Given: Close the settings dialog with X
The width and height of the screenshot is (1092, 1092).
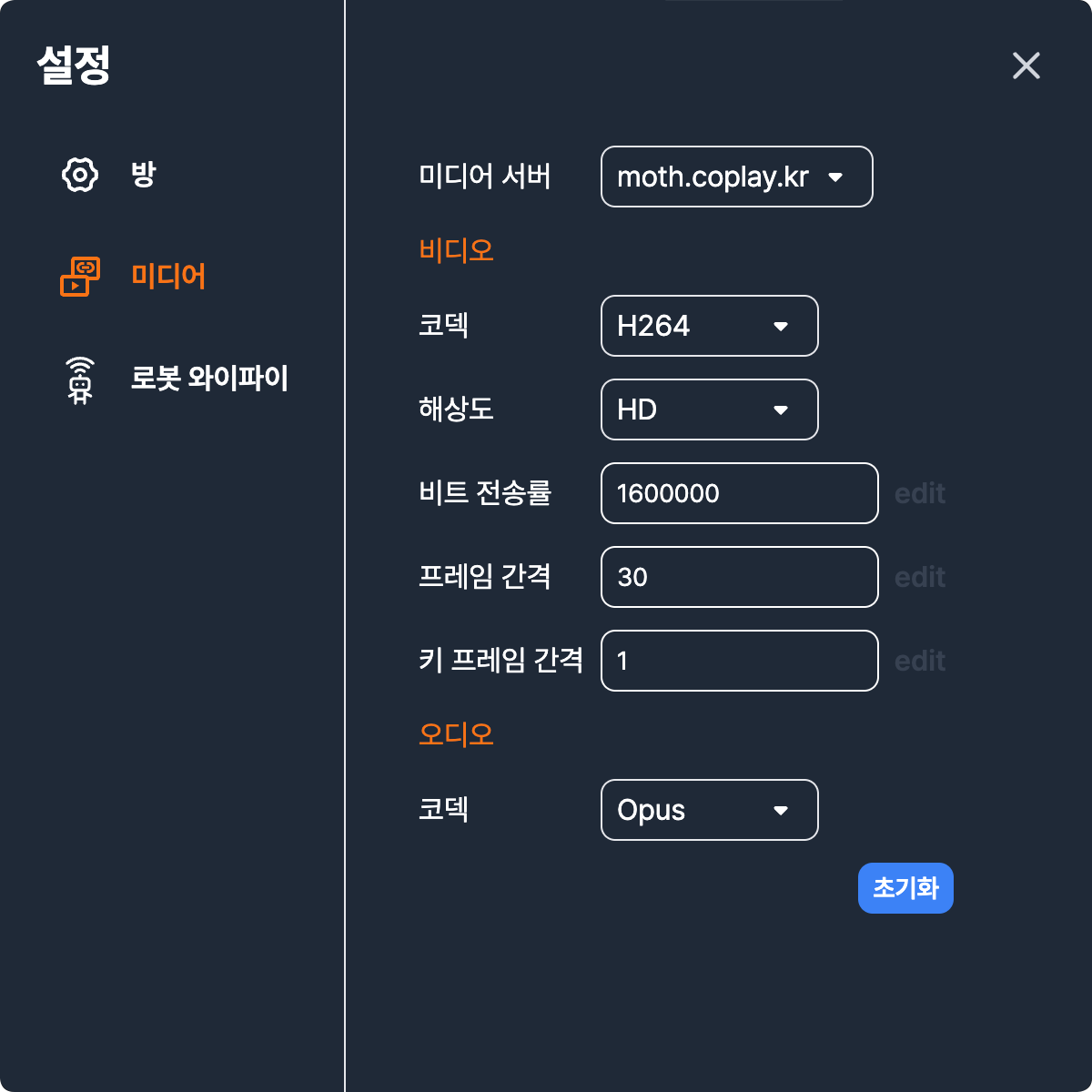Looking at the screenshot, I should (x=1026, y=66).
